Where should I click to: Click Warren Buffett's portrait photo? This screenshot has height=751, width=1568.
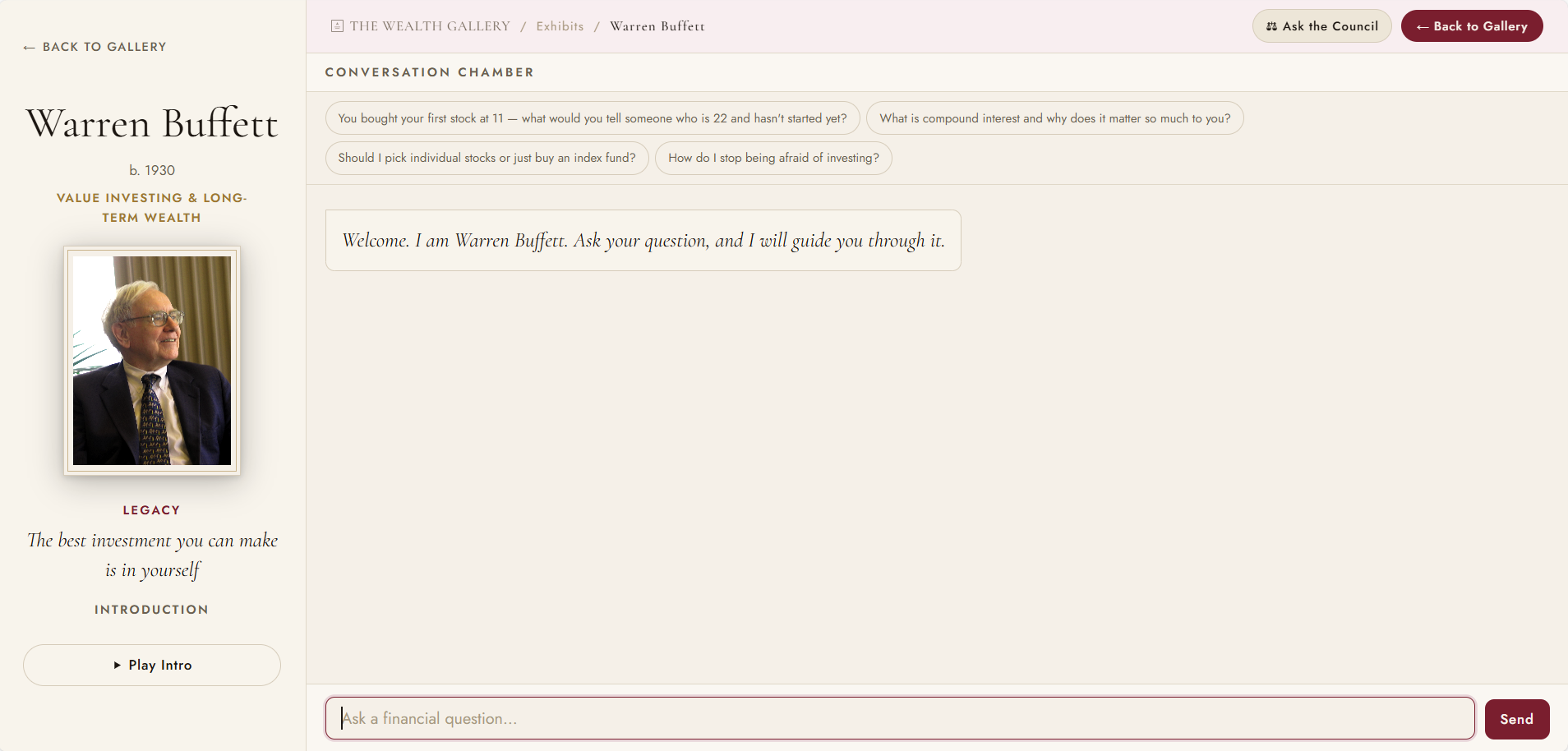152,361
